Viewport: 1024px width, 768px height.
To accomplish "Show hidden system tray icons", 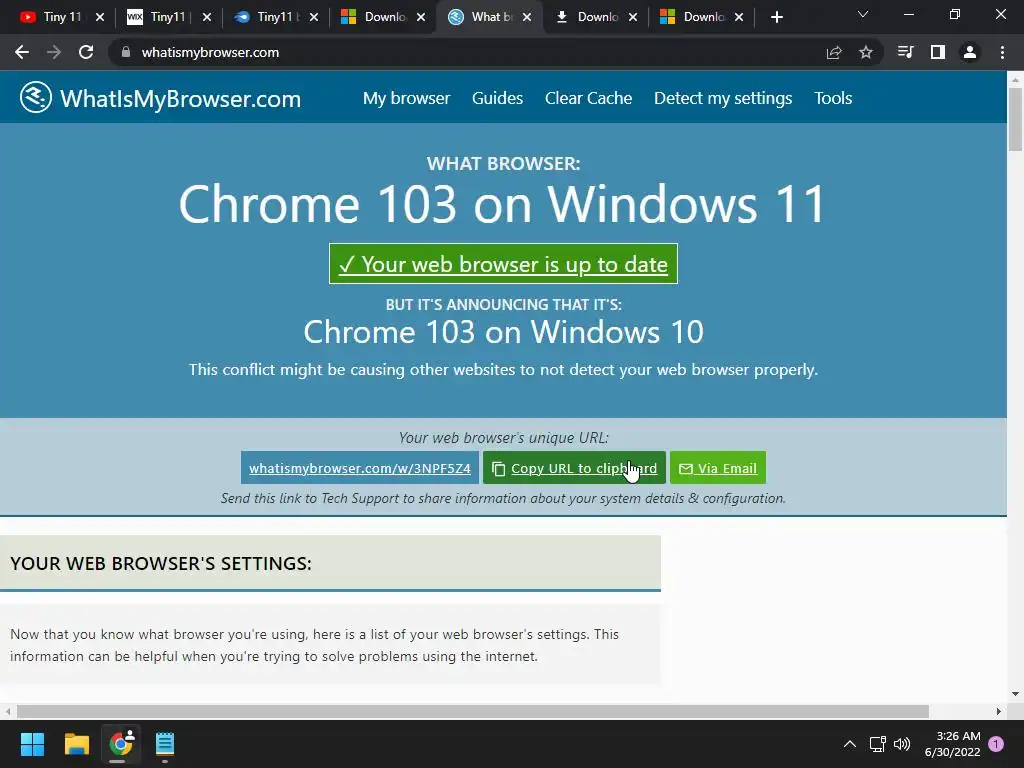I will tap(850, 744).
